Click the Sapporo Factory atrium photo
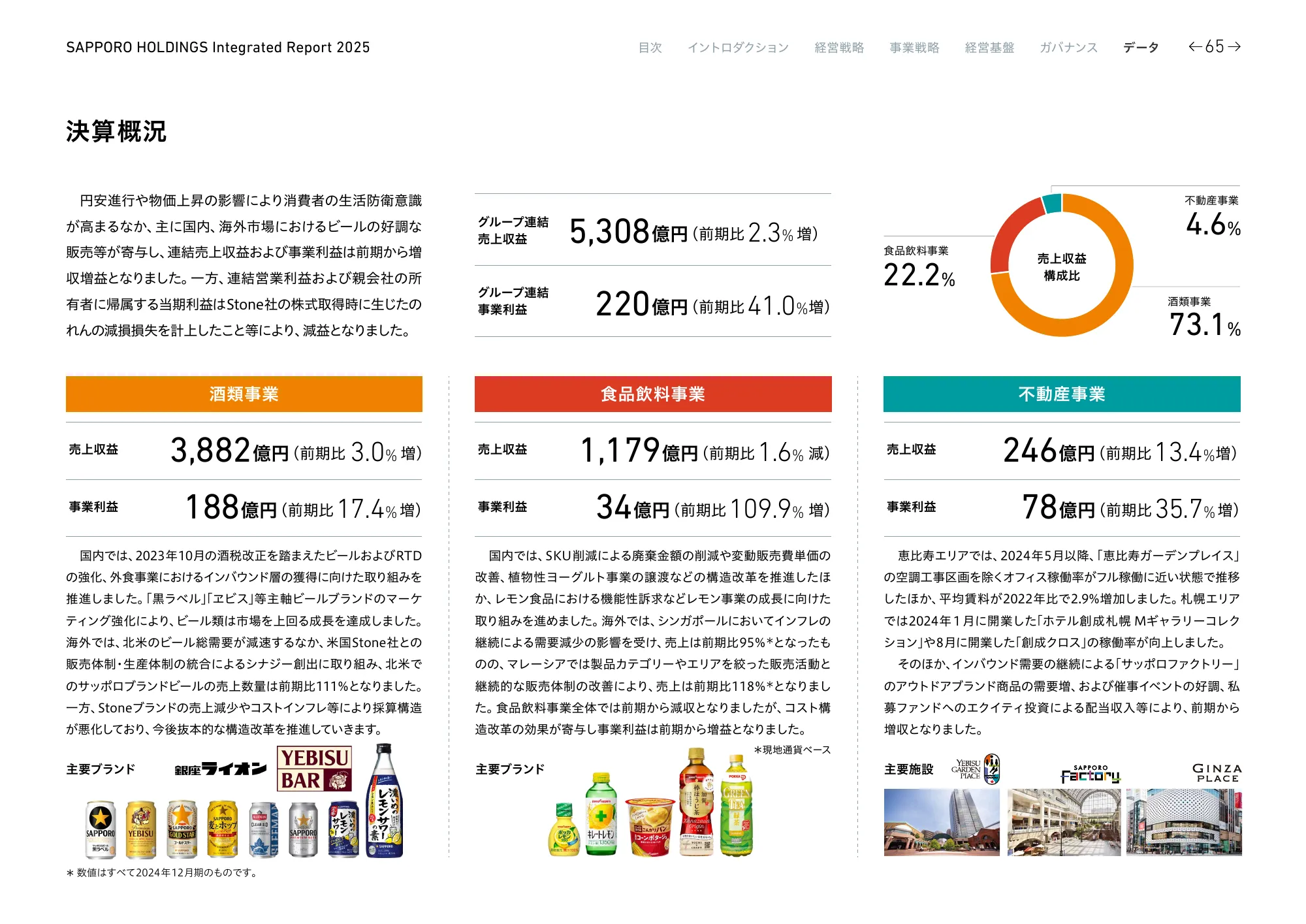Screen dimensions: 1306x924 pos(1064,822)
